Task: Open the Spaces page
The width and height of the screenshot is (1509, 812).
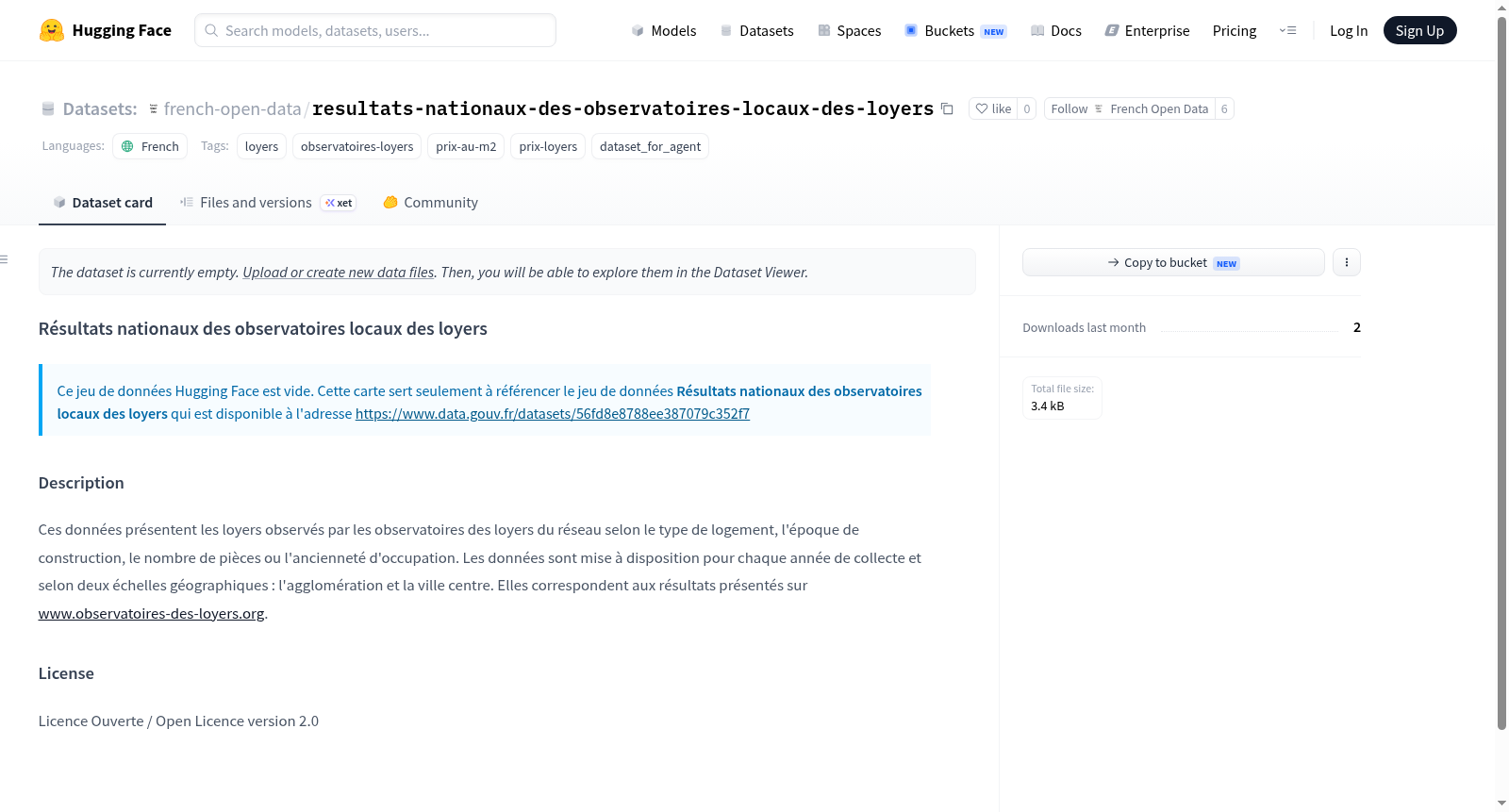Action: (x=850, y=30)
